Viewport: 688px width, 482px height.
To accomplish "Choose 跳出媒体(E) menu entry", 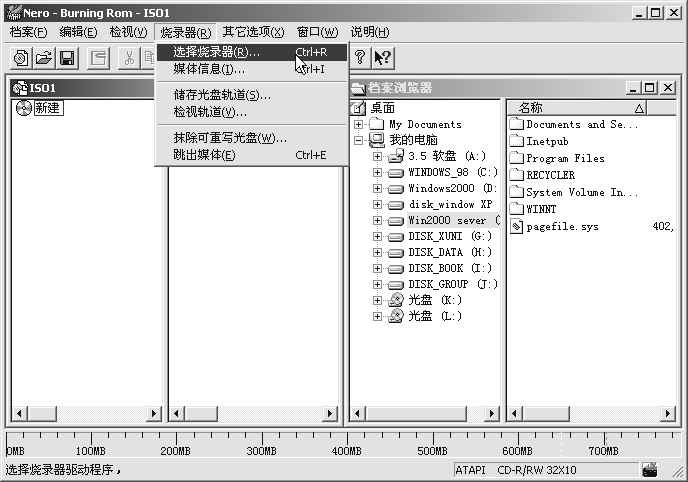I will point(252,155).
